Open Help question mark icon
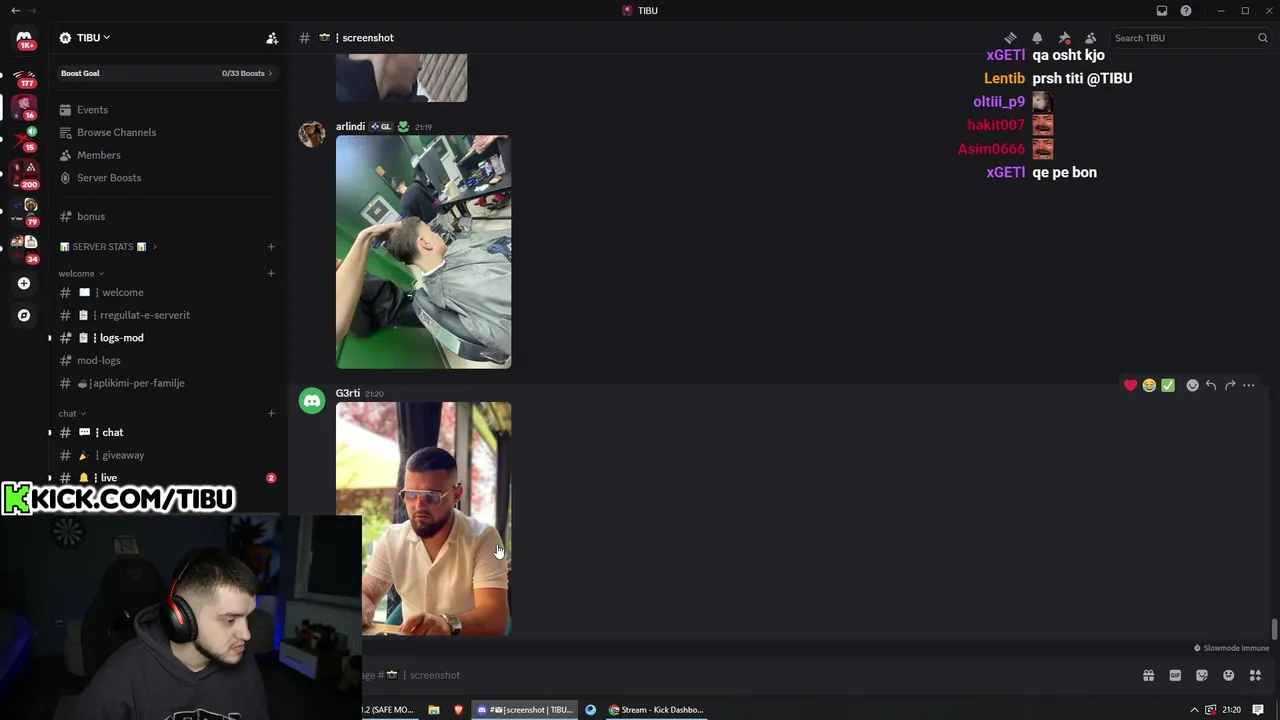 click(1186, 10)
